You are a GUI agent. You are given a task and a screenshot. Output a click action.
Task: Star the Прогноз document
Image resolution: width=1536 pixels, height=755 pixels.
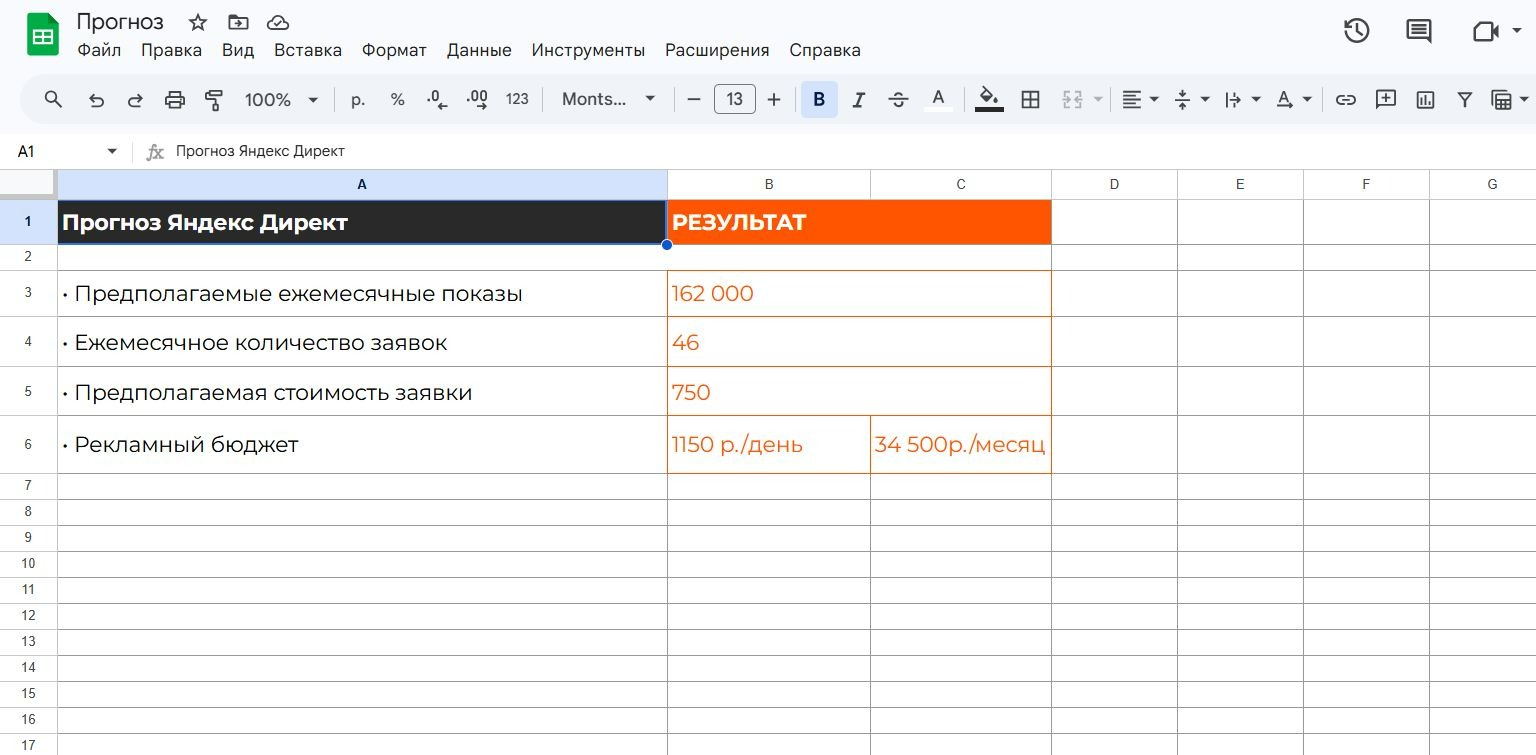[x=198, y=22]
